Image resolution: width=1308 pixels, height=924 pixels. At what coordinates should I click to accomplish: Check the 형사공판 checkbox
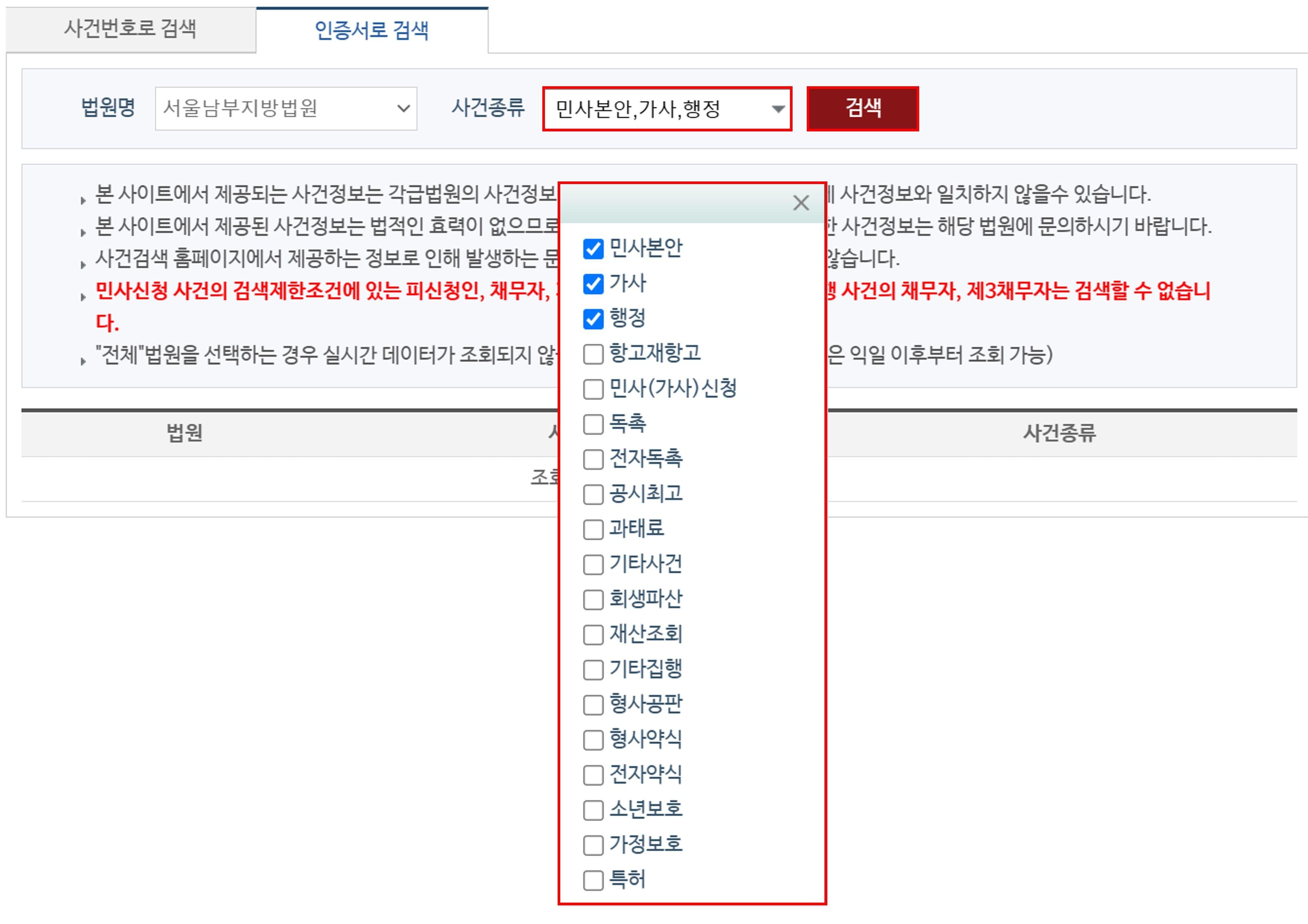tap(593, 705)
